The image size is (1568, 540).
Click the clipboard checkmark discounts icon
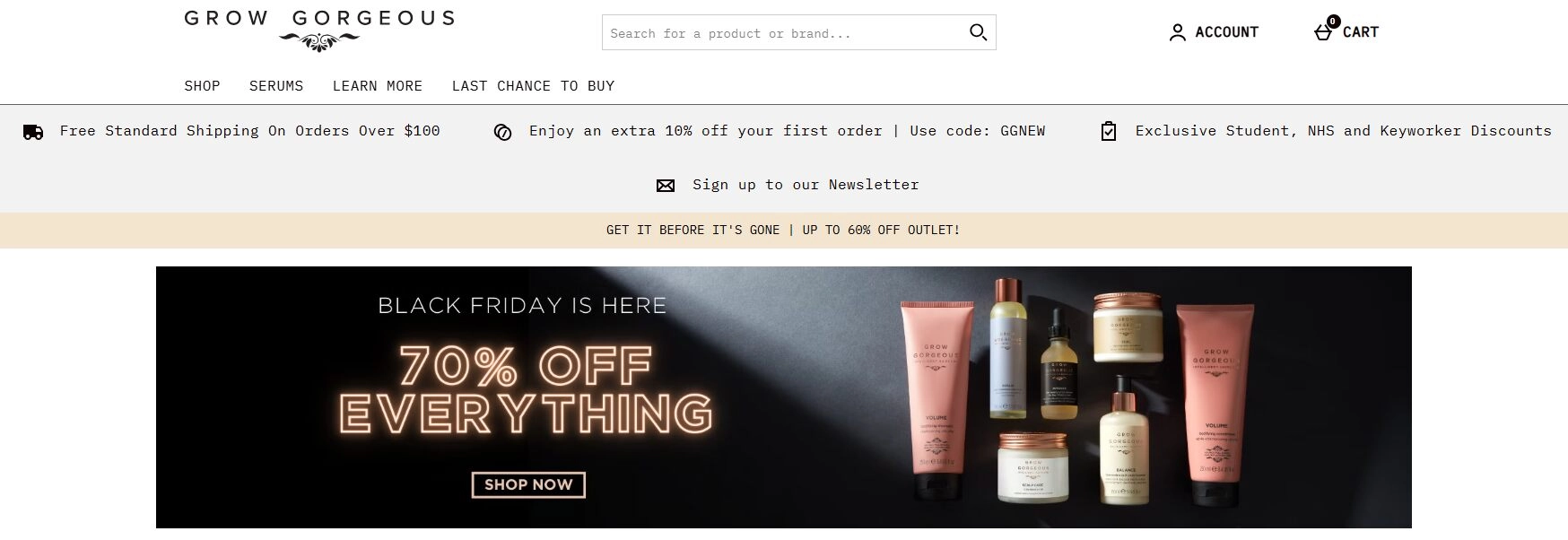pyautogui.click(x=1109, y=132)
